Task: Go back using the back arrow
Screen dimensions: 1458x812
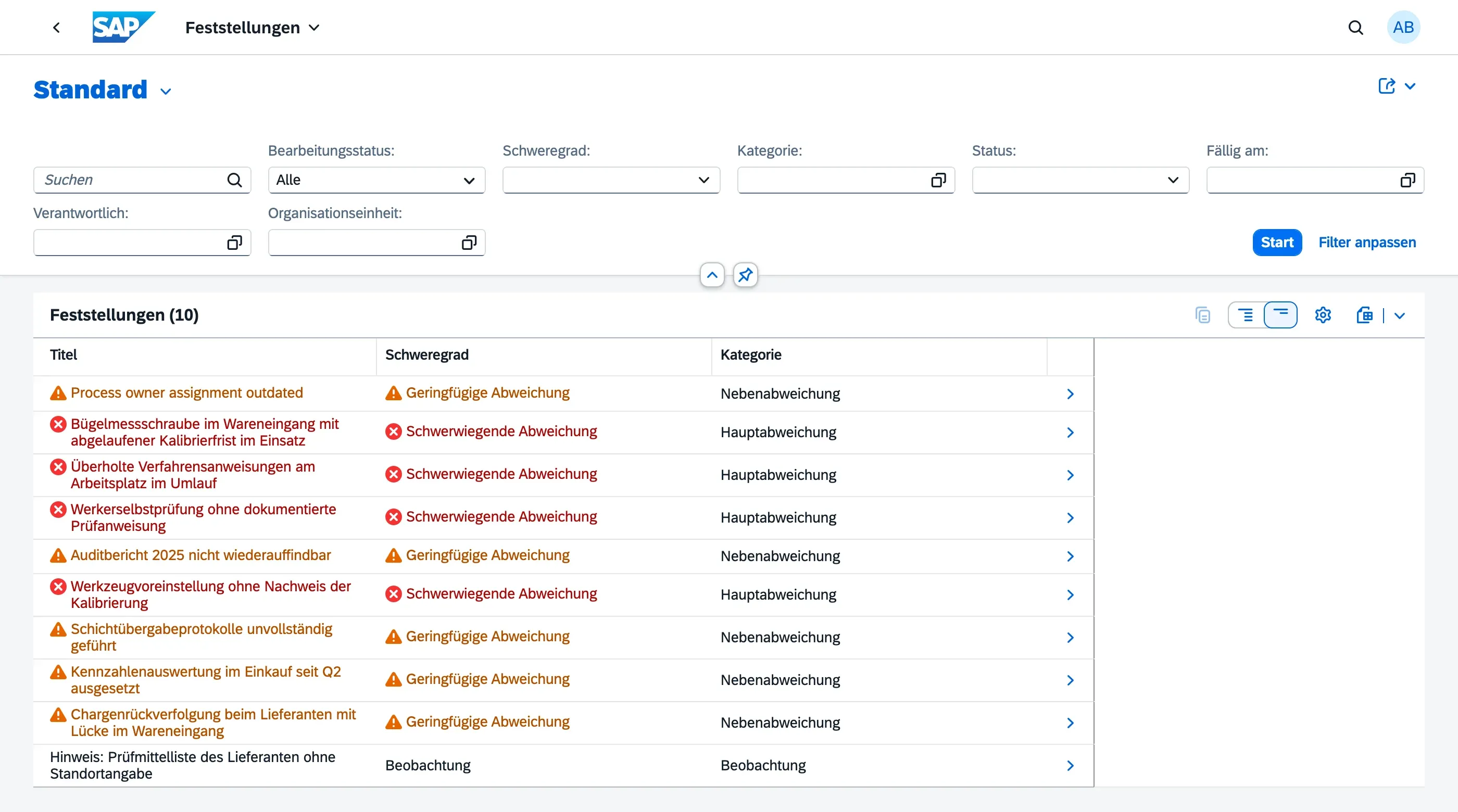Action: point(56,27)
